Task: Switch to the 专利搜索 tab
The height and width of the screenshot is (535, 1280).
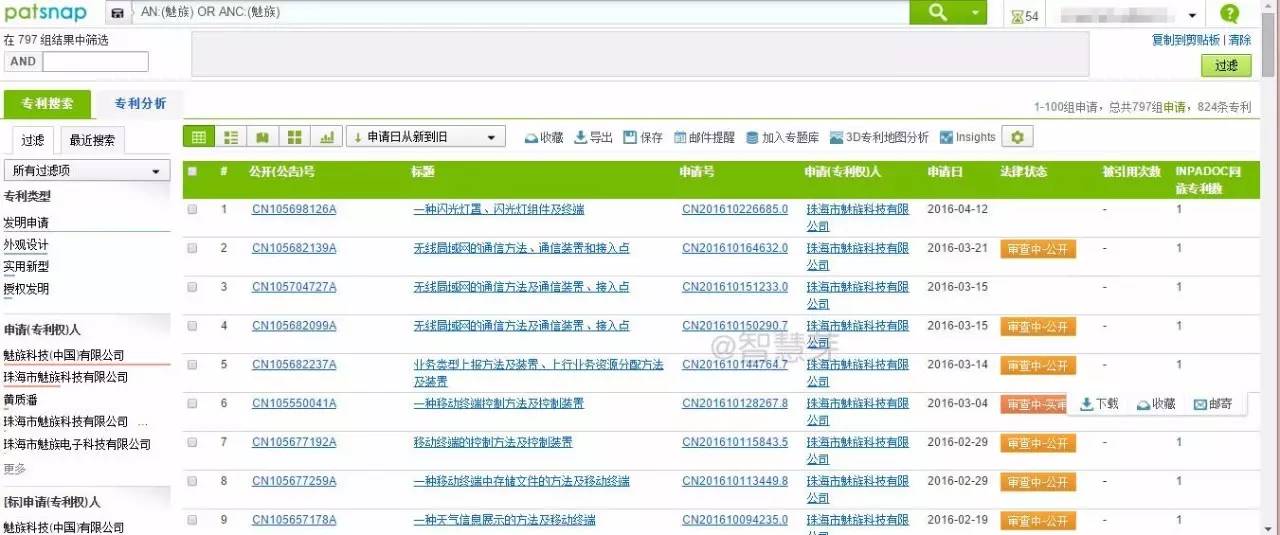Action: (x=46, y=104)
